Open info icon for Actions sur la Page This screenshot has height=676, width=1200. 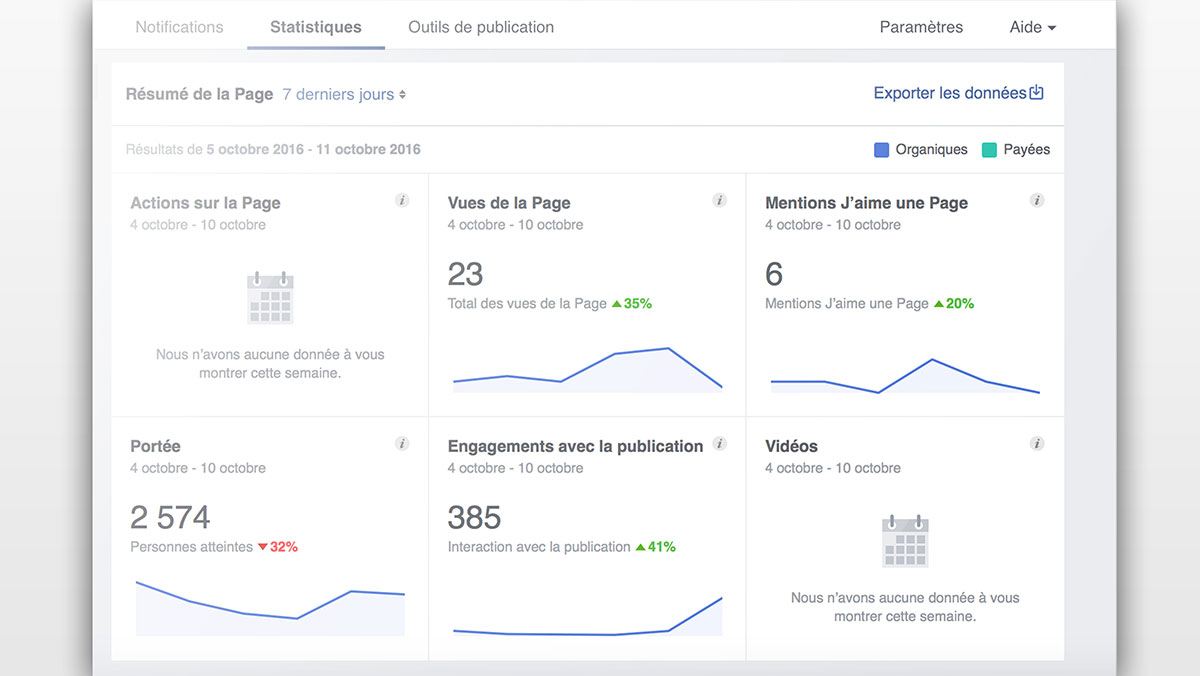click(x=402, y=200)
